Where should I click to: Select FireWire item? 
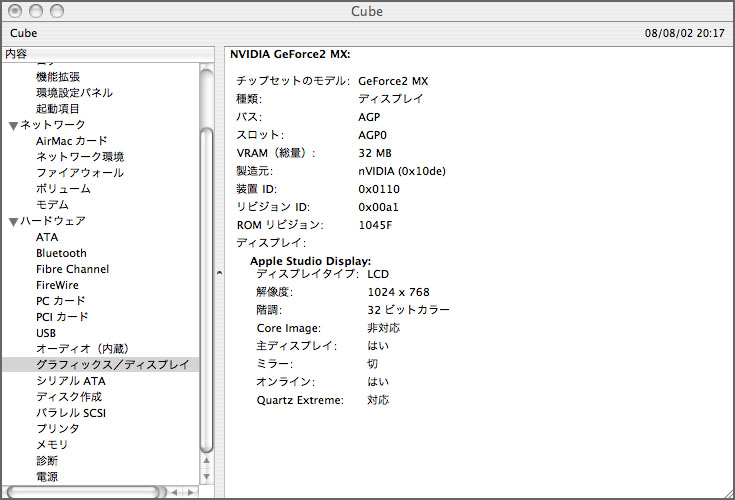pos(57,285)
